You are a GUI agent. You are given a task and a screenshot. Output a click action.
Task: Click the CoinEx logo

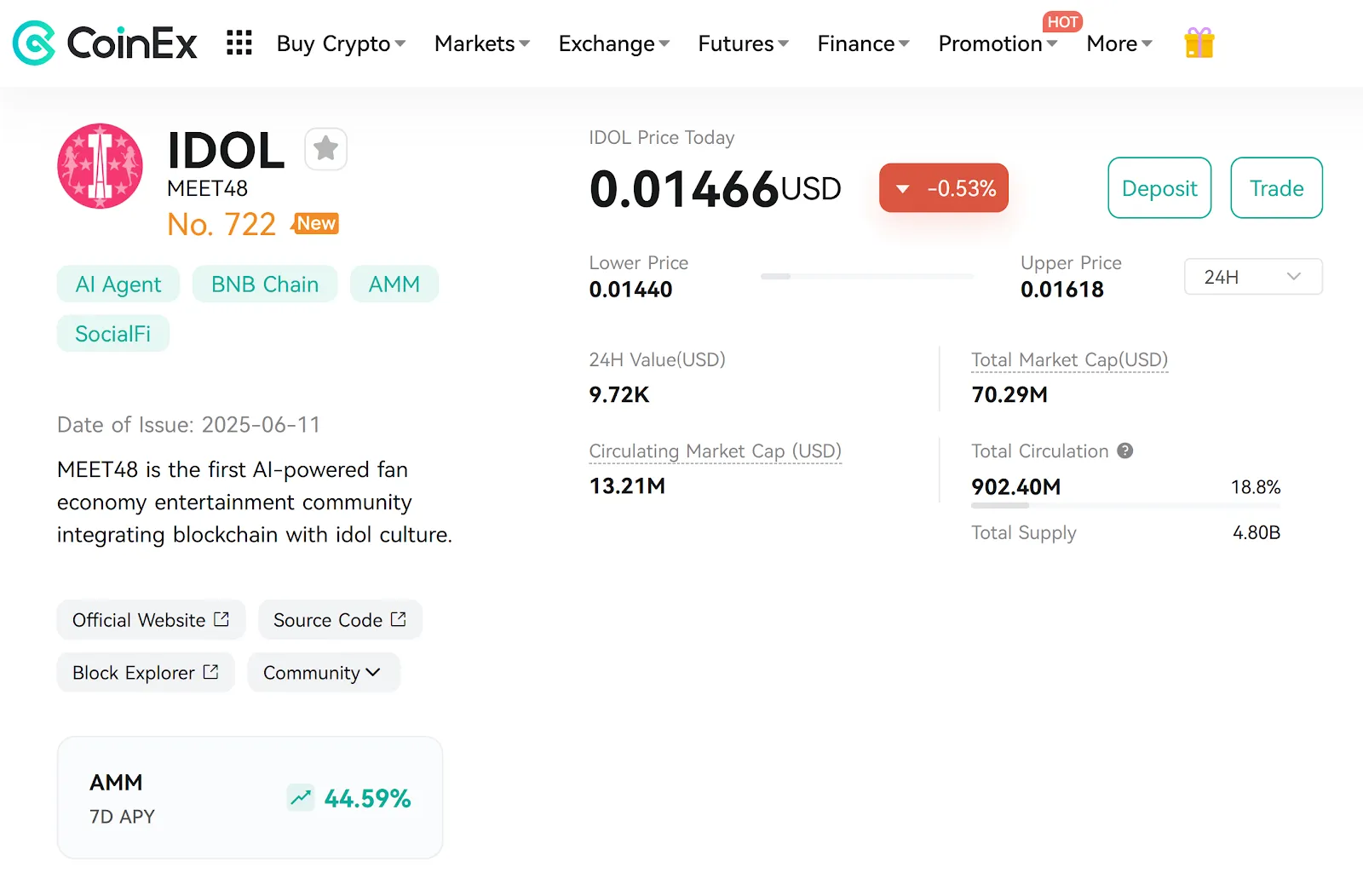pos(105,43)
